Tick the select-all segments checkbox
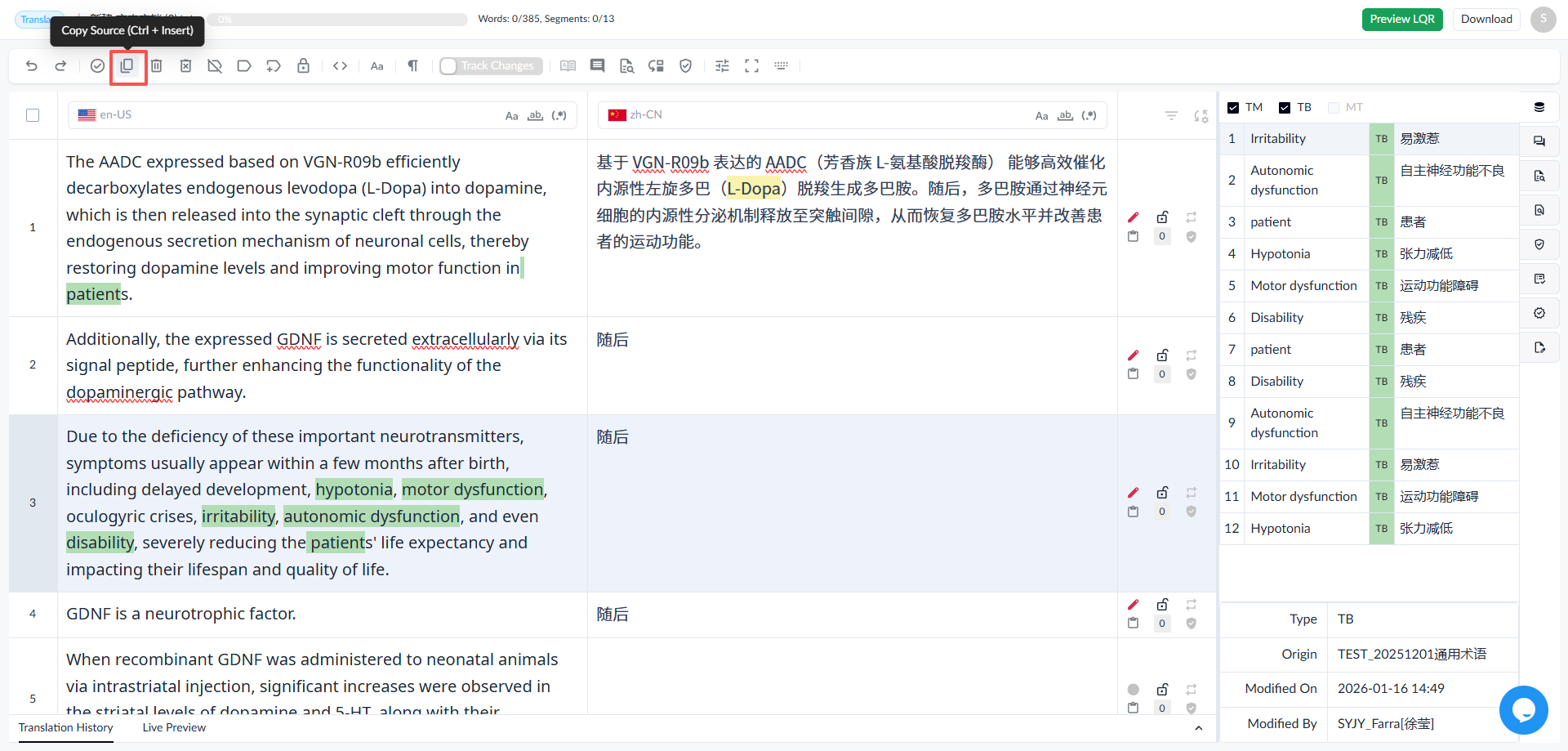 [33, 115]
